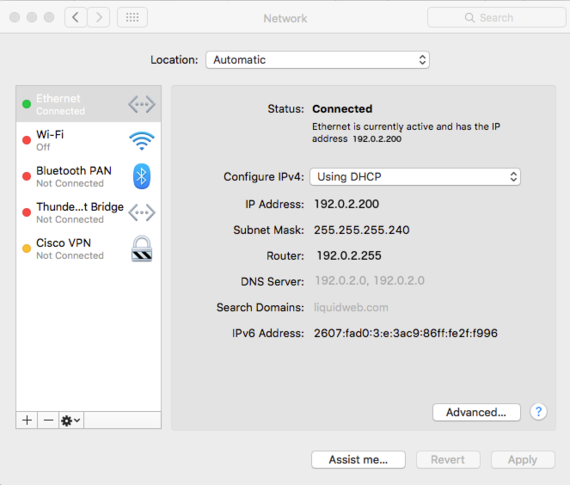
Task: Focus the Search field
Action: click(x=497, y=17)
